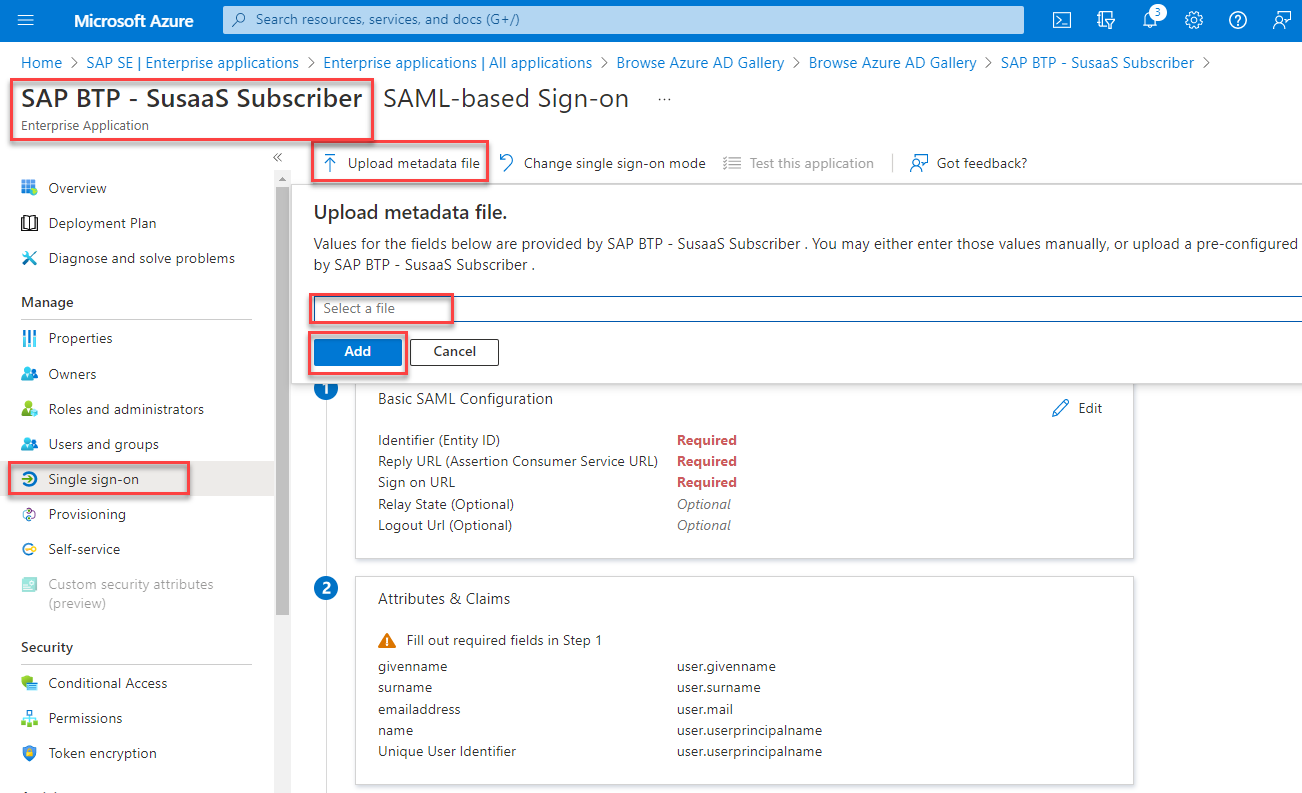1302x793 pixels.
Task: Click Upload metadata file in the toolbar
Action: pyautogui.click(x=401, y=163)
